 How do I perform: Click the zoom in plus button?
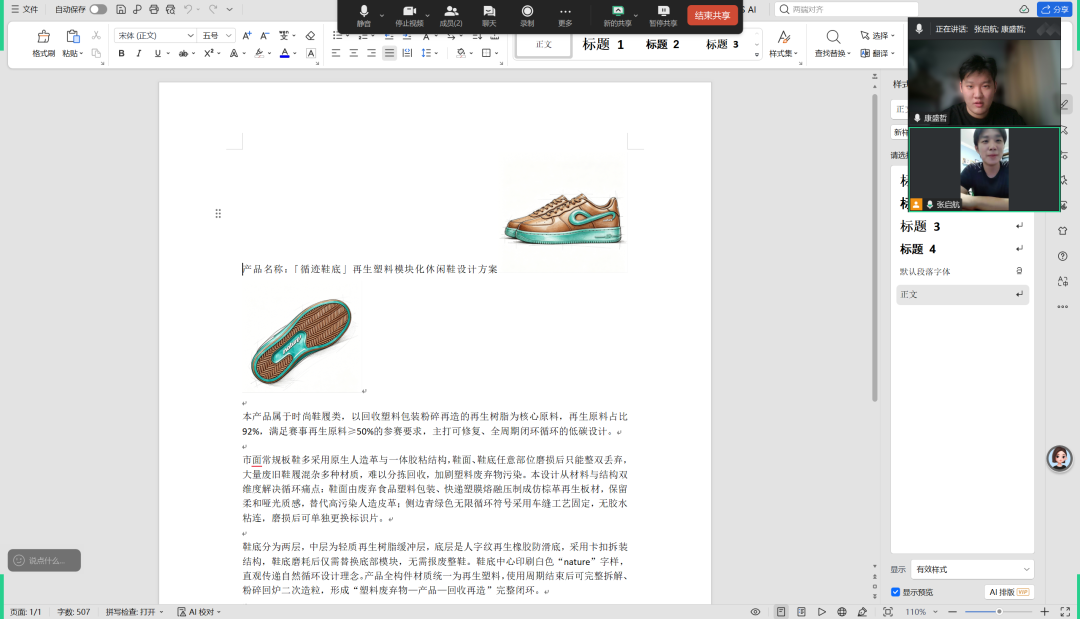pos(1044,611)
